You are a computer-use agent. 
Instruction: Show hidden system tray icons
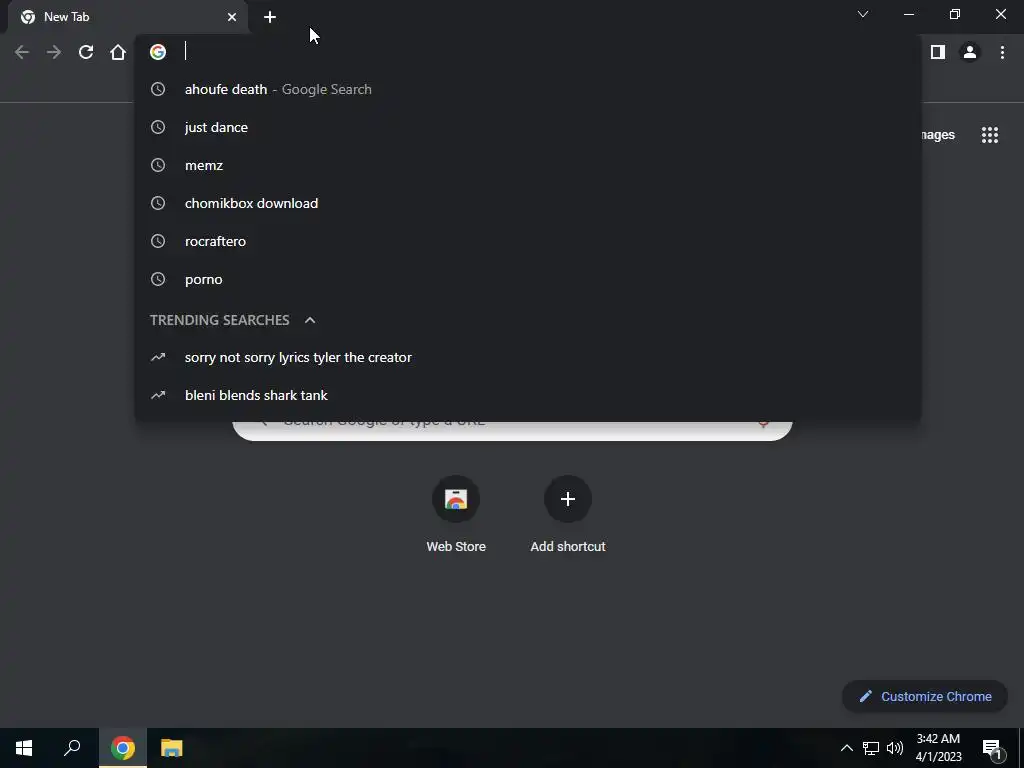[x=846, y=748]
